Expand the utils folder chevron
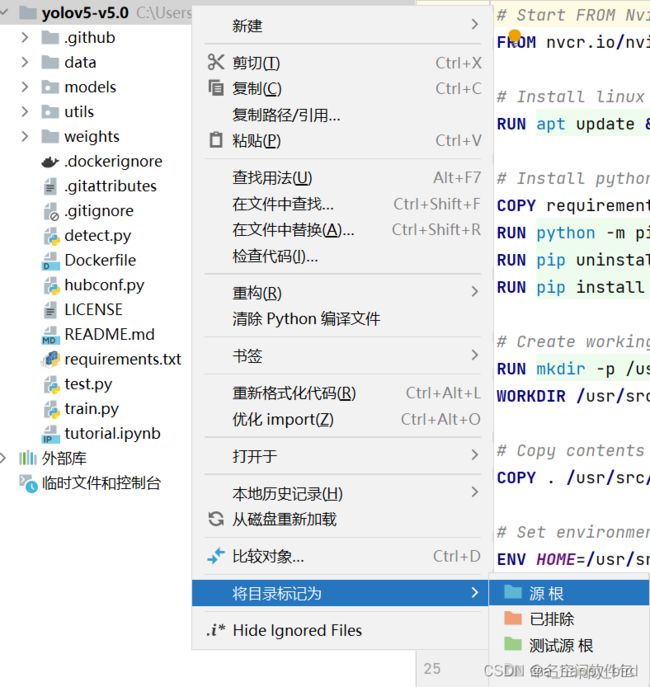650x687 pixels. (x=25, y=112)
